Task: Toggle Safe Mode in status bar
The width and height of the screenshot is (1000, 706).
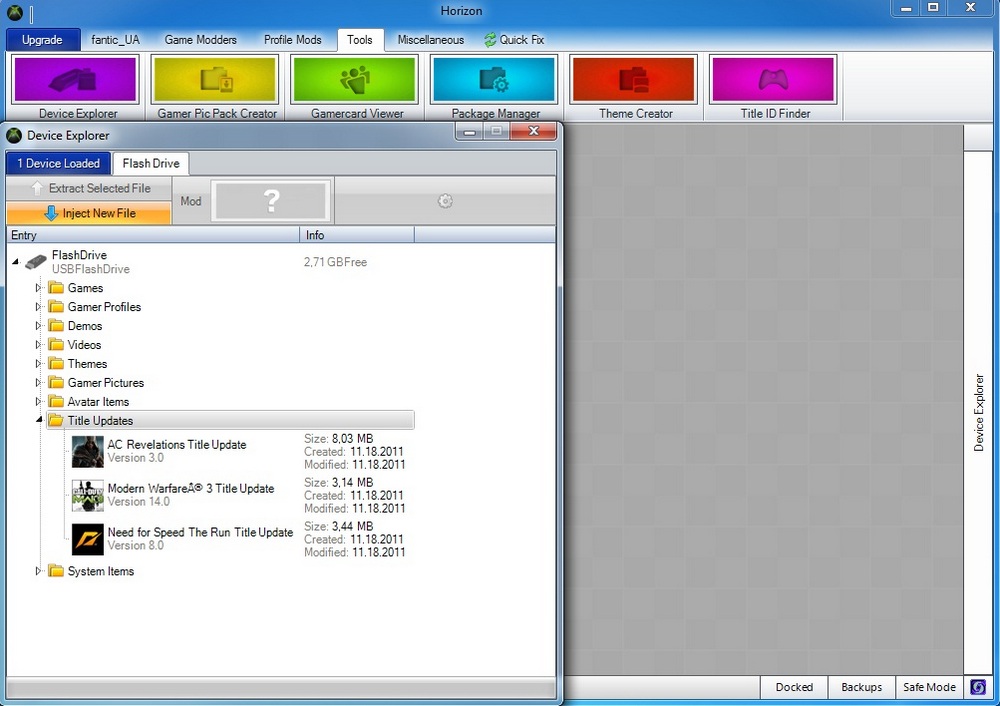Action: (929, 687)
